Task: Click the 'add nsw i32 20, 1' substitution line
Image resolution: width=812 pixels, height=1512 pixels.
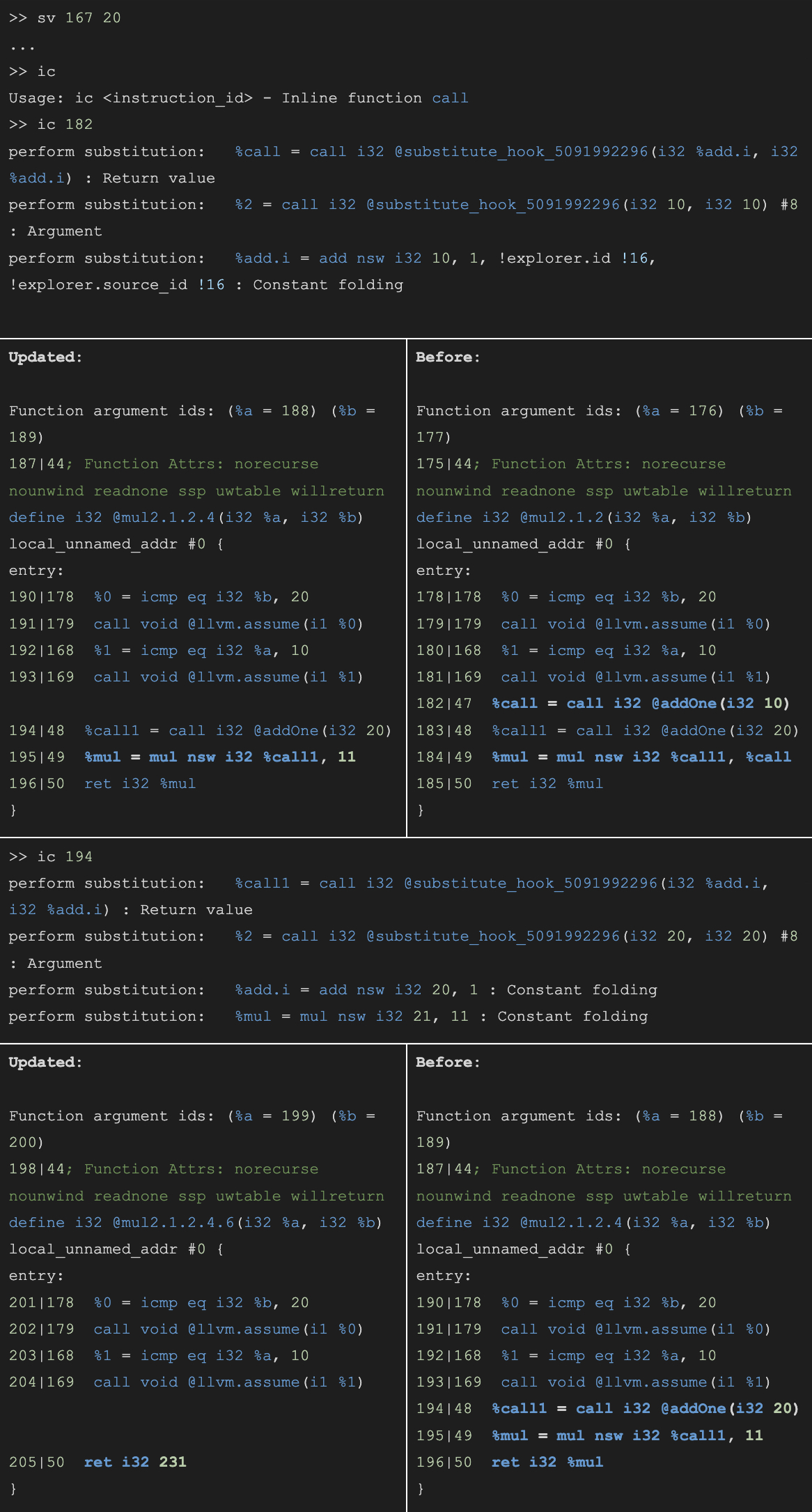Action: [x=446, y=990]
